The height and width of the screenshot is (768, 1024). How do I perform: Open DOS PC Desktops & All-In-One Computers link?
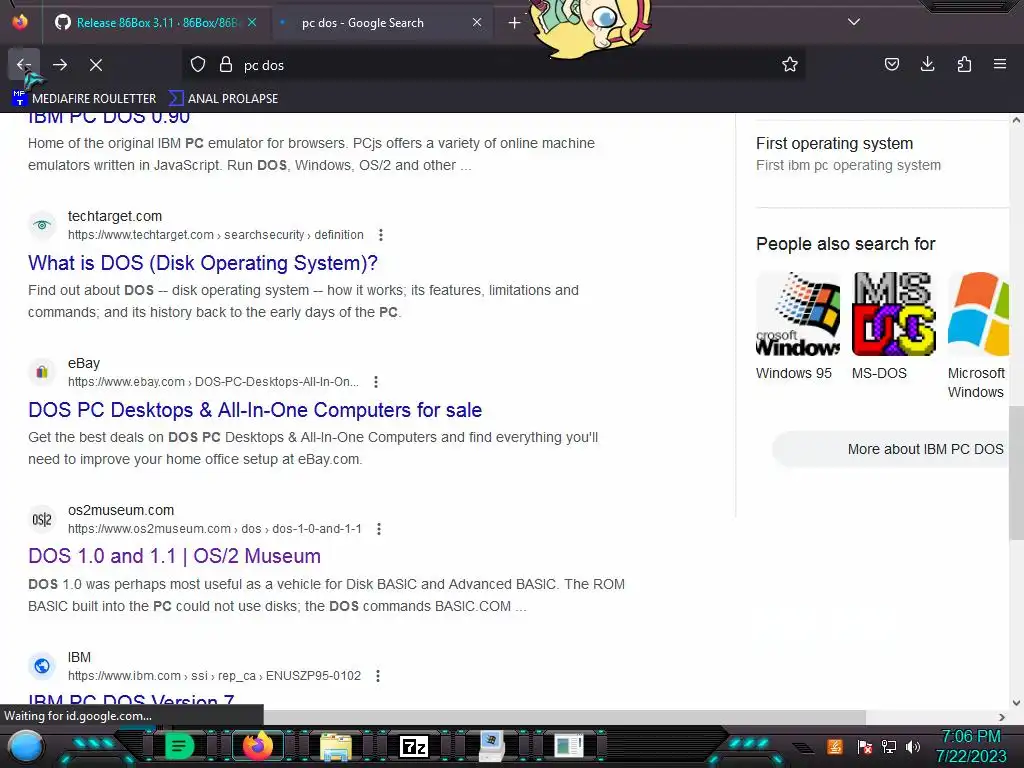(255, 409)
